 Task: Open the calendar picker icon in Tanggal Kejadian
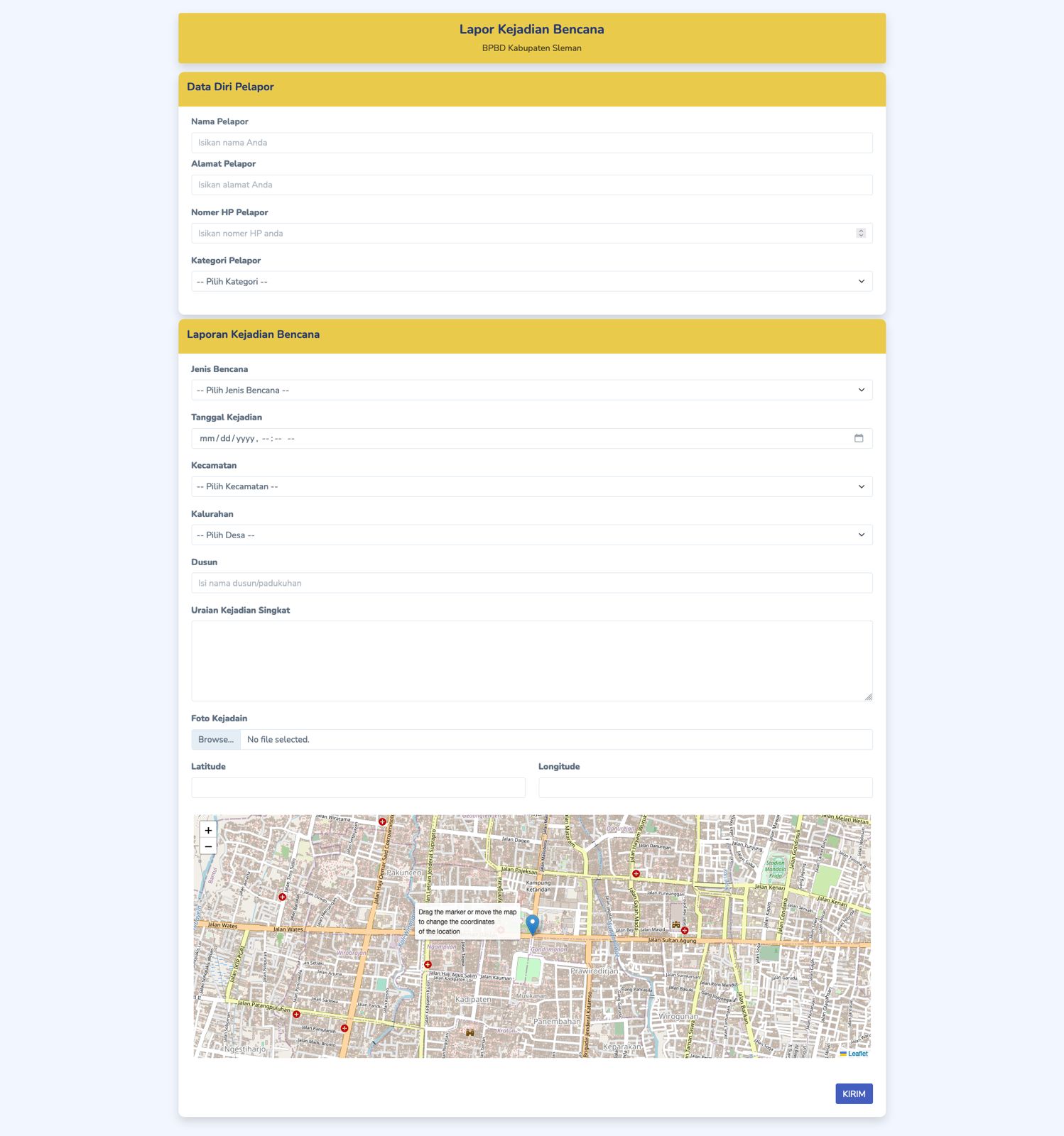click(859, 438)
